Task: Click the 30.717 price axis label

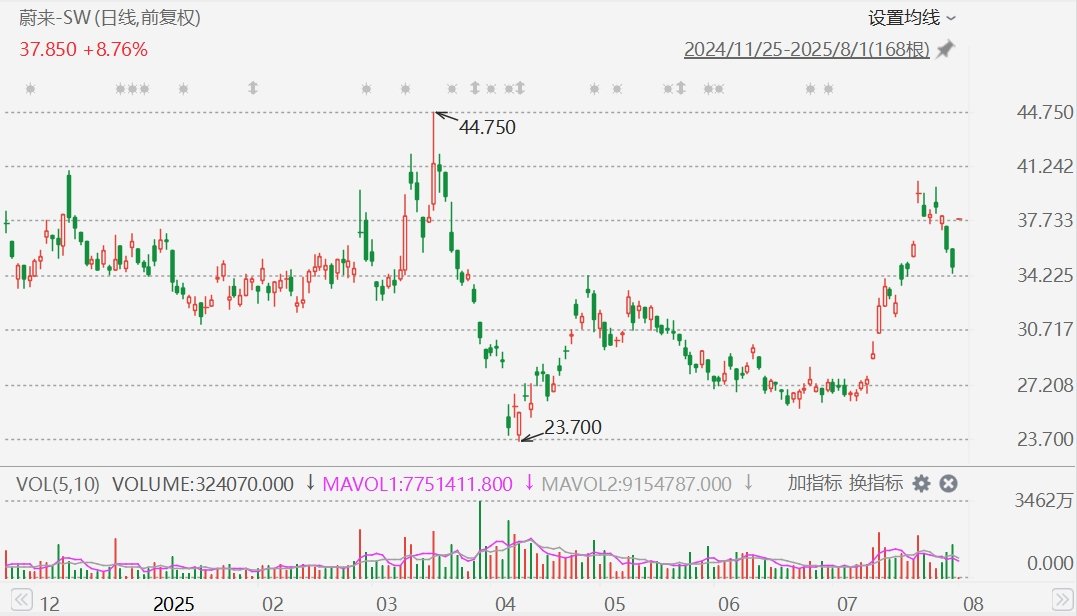Action: tap(1045, 330)
